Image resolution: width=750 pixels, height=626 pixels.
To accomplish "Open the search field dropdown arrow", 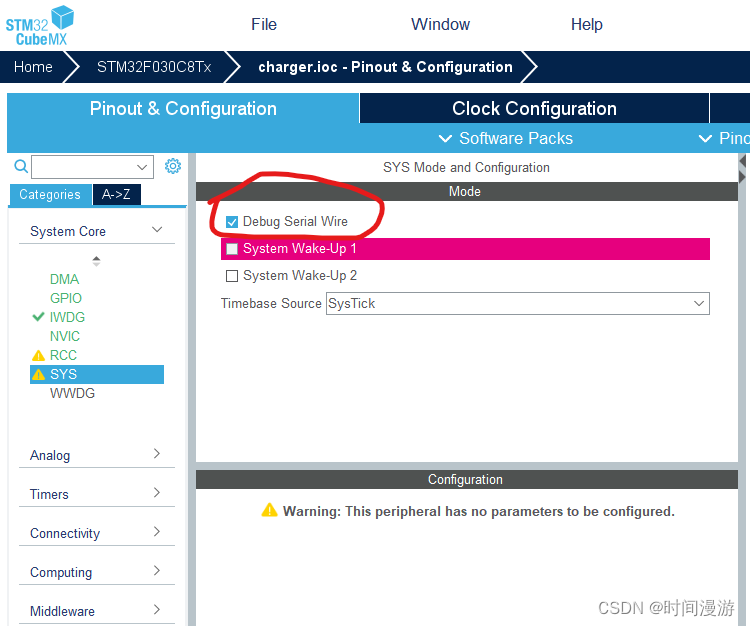I will [x=142, y=167].
